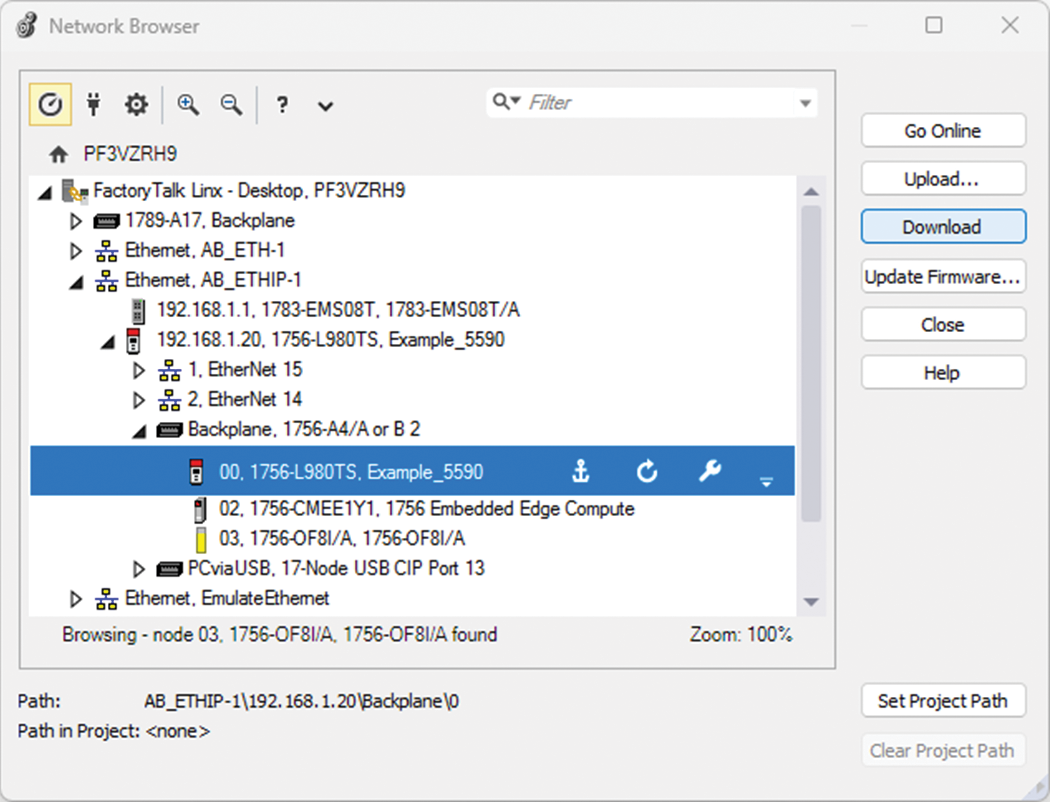Toggle the browse state icon in the toolbar

click(x=50, y=104)
